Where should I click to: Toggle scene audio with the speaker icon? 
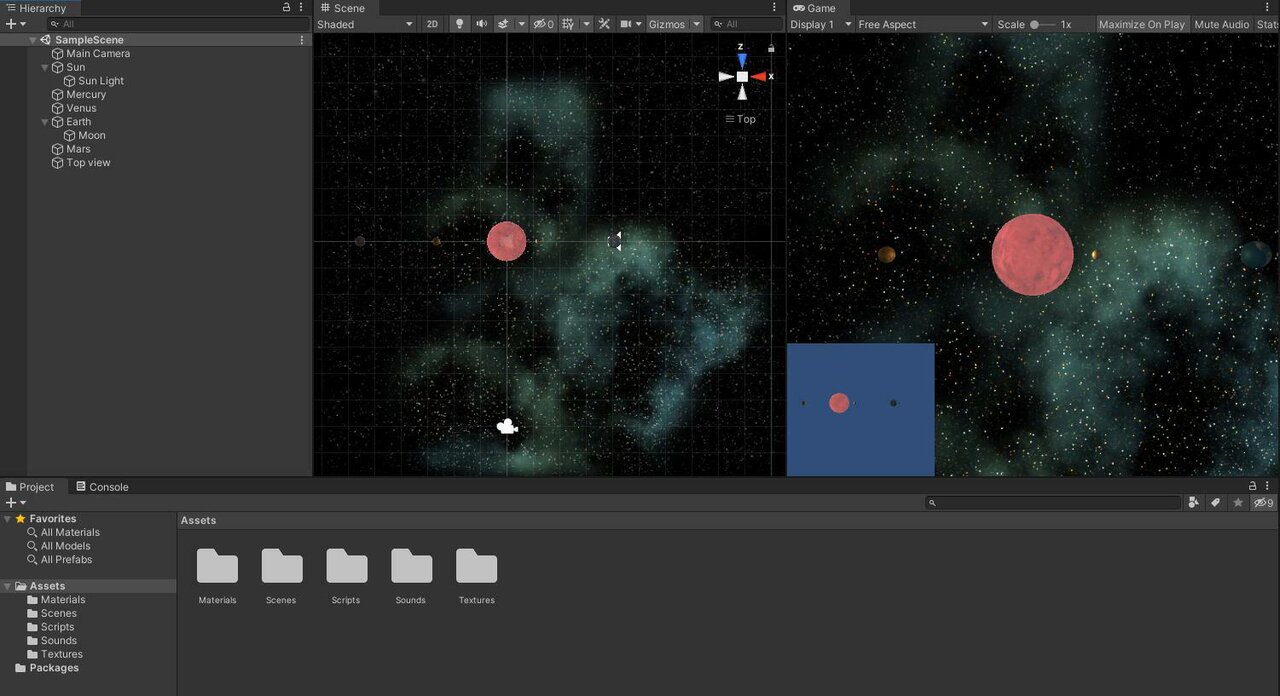coord(481,24)
